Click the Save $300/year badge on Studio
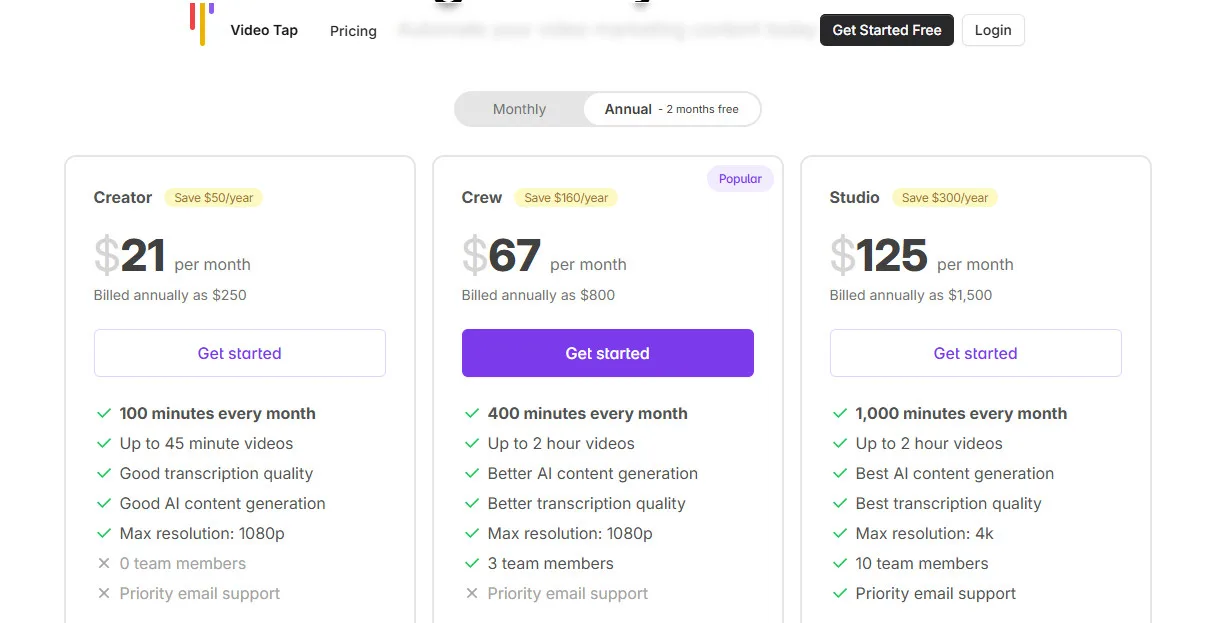This screenshot has height=623, width=1211. 944,197
